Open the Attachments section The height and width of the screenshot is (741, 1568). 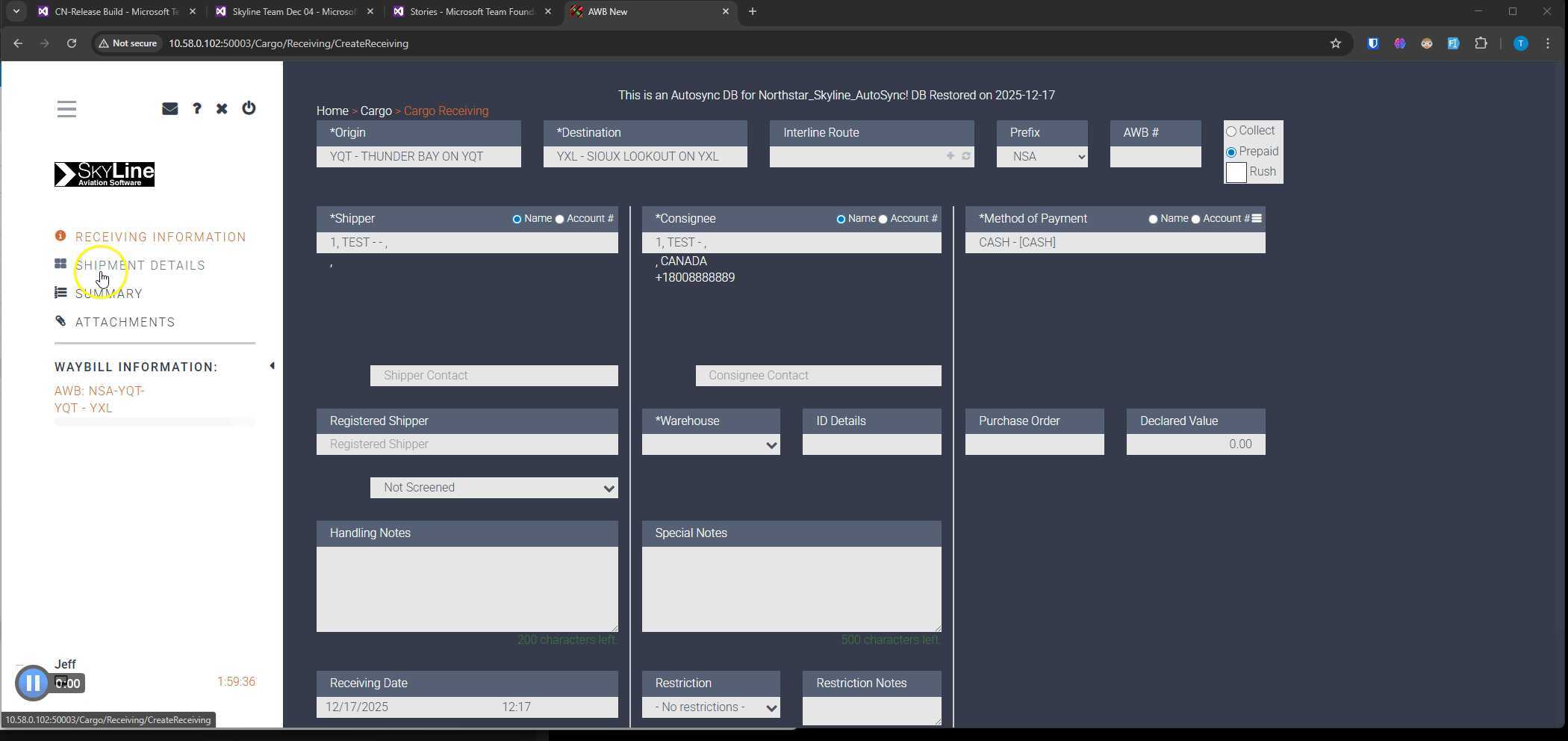point(125,323)
